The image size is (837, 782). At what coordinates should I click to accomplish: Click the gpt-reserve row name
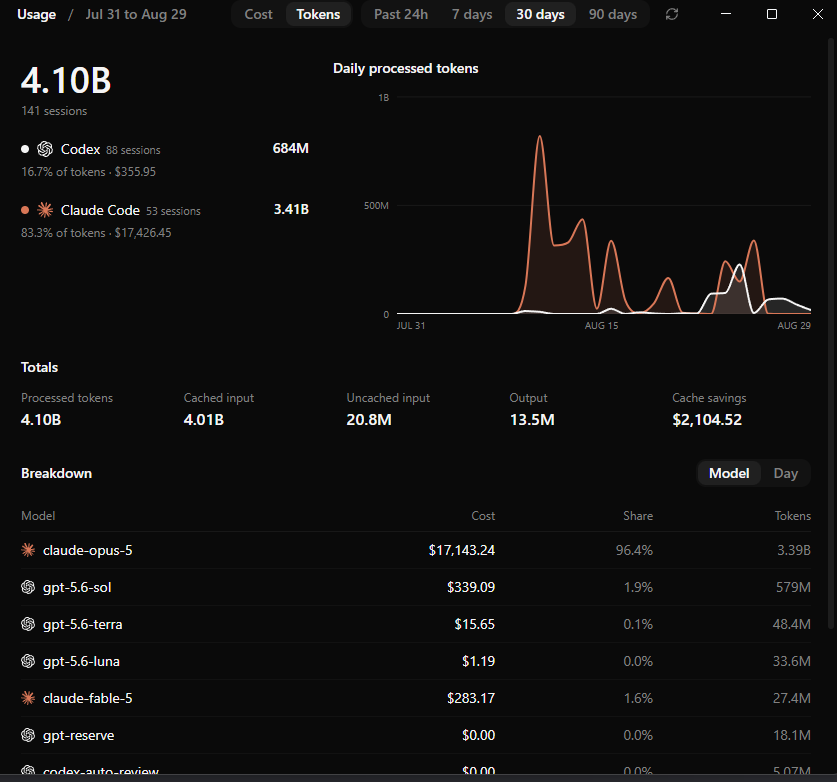(x=78, y=736)
